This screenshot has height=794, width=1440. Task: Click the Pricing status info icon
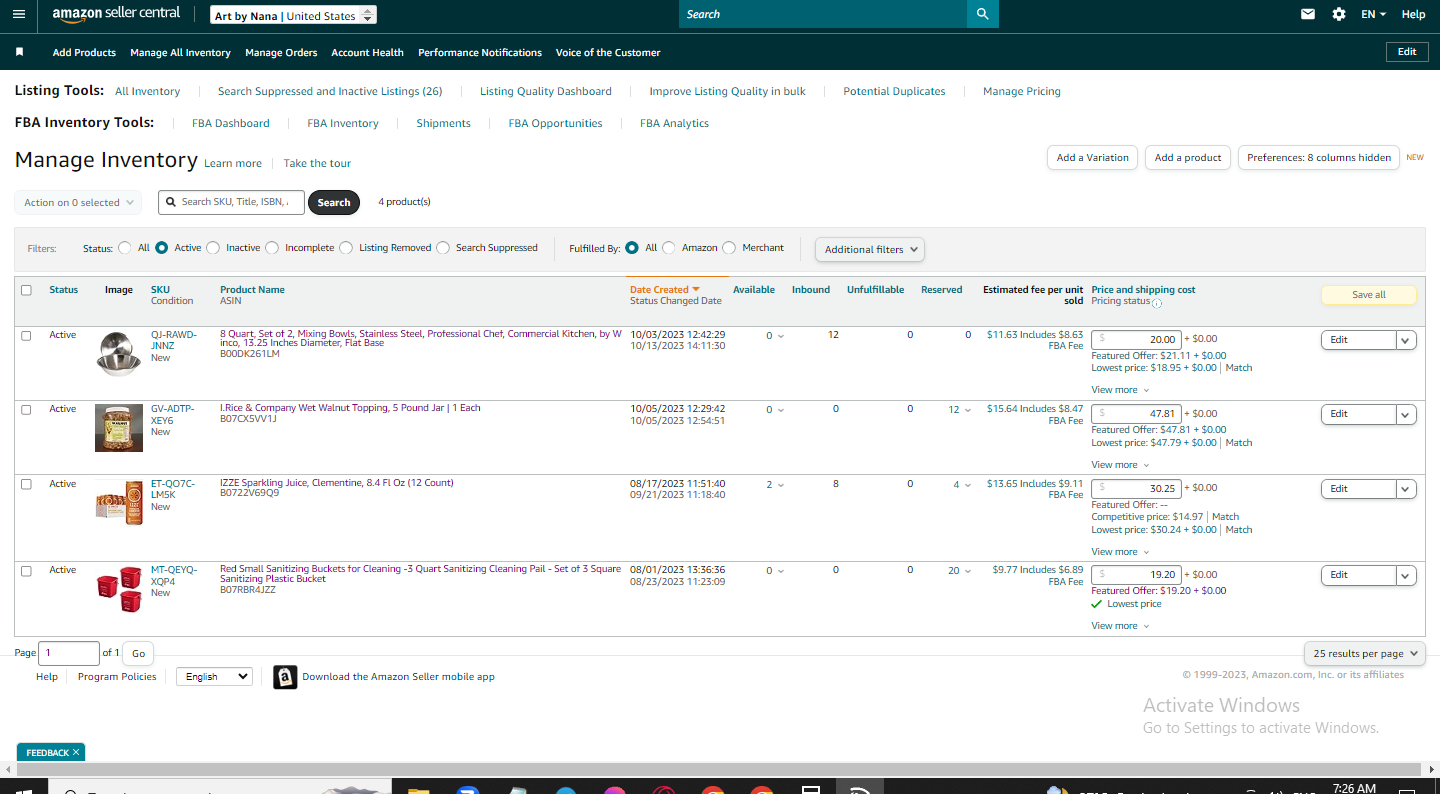tap(1157, 303)
